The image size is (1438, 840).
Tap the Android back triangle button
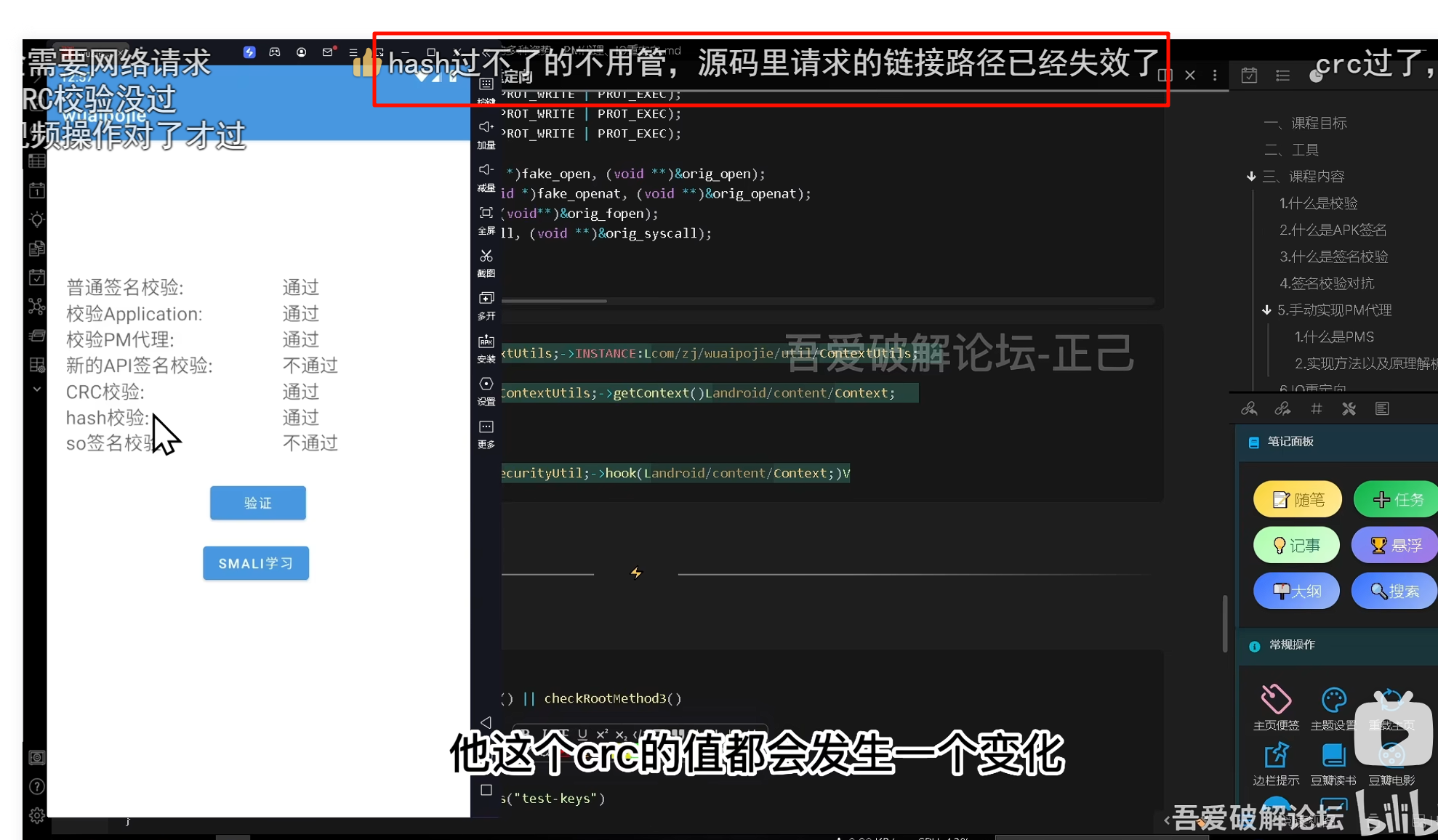(486, 722)
